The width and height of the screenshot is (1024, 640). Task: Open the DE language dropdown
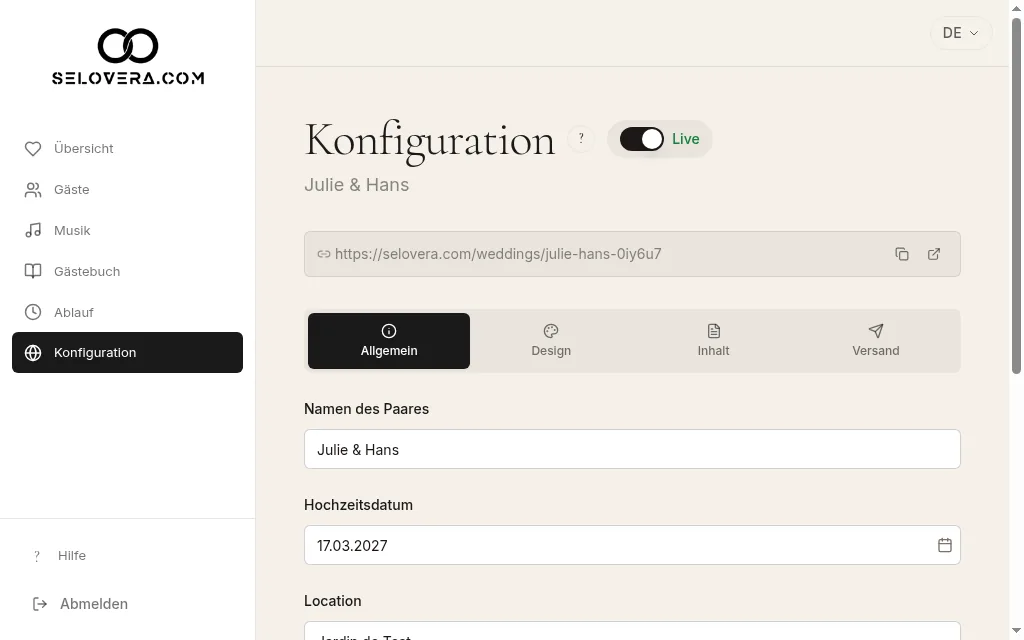point(961,33)
